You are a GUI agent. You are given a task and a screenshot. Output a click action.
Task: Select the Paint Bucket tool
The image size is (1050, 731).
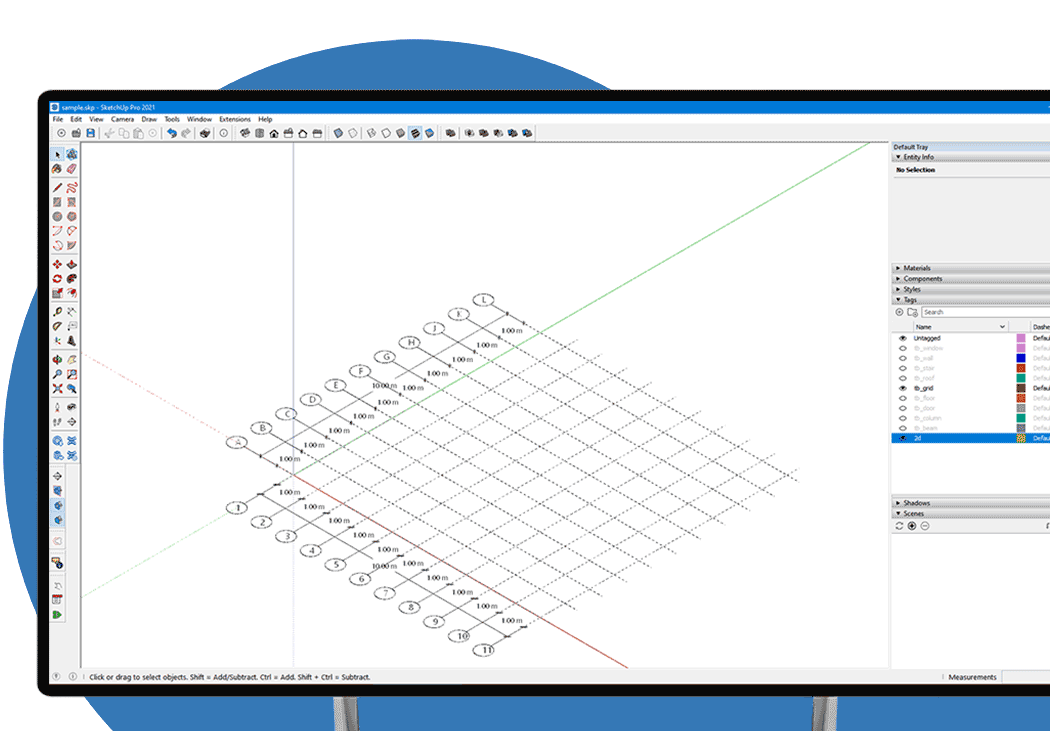[x=58, y=169]
